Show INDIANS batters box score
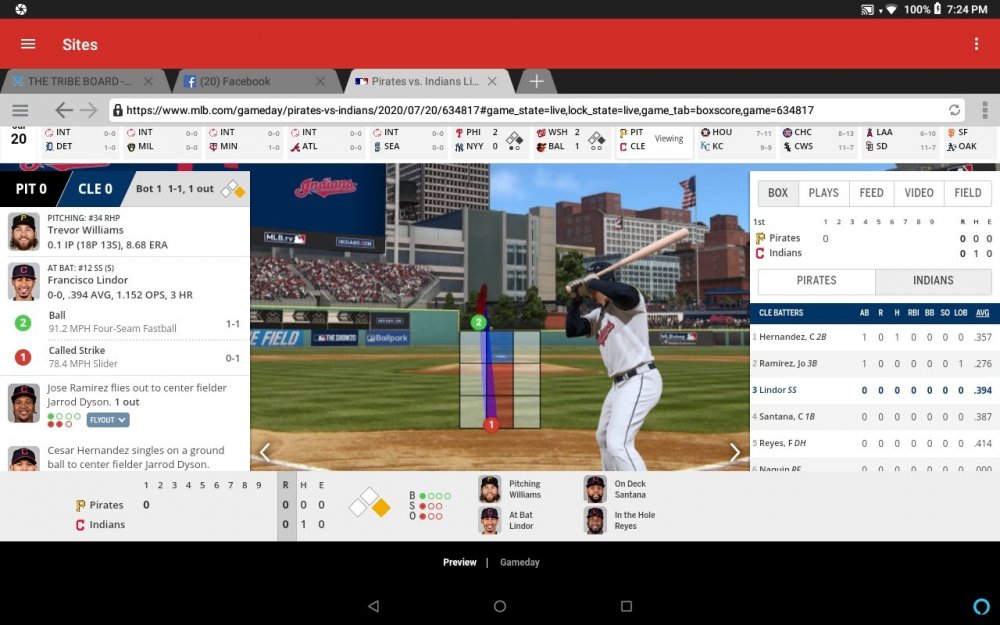This screenshot has width=1000, height=625. click(933, 281)
